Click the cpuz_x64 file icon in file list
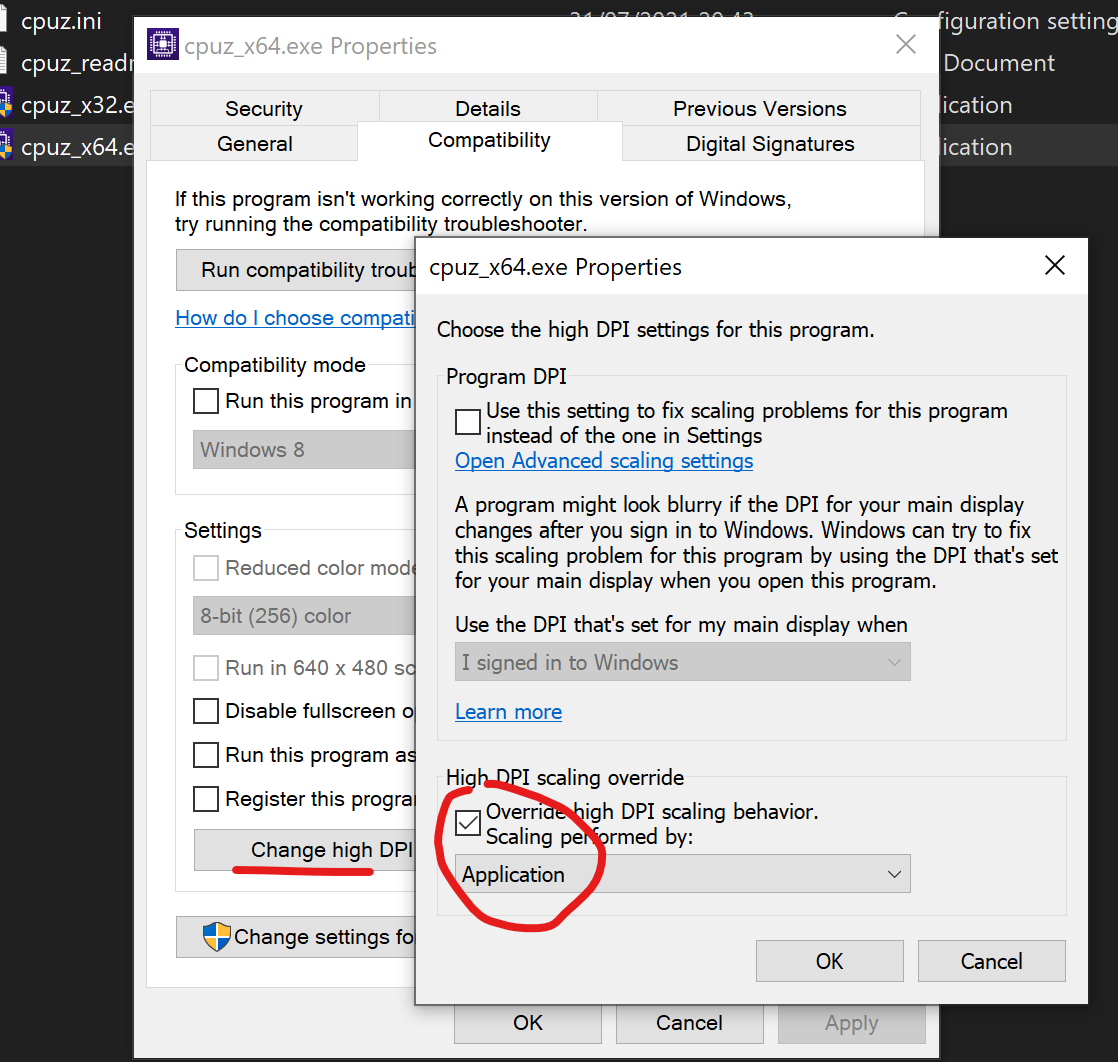 tap(6, 145)
